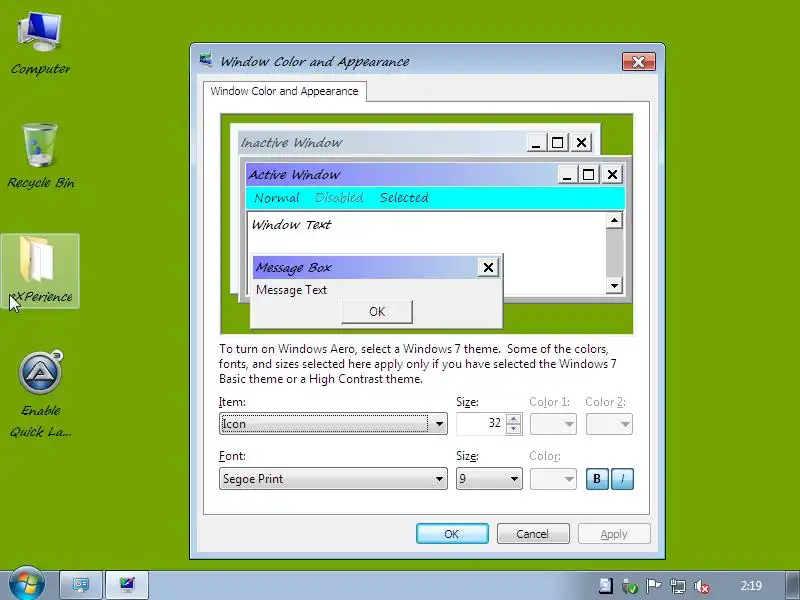Increase item size with up spinner arrow
The height and width of the screenshot is (600, 800).
[513, 419]
